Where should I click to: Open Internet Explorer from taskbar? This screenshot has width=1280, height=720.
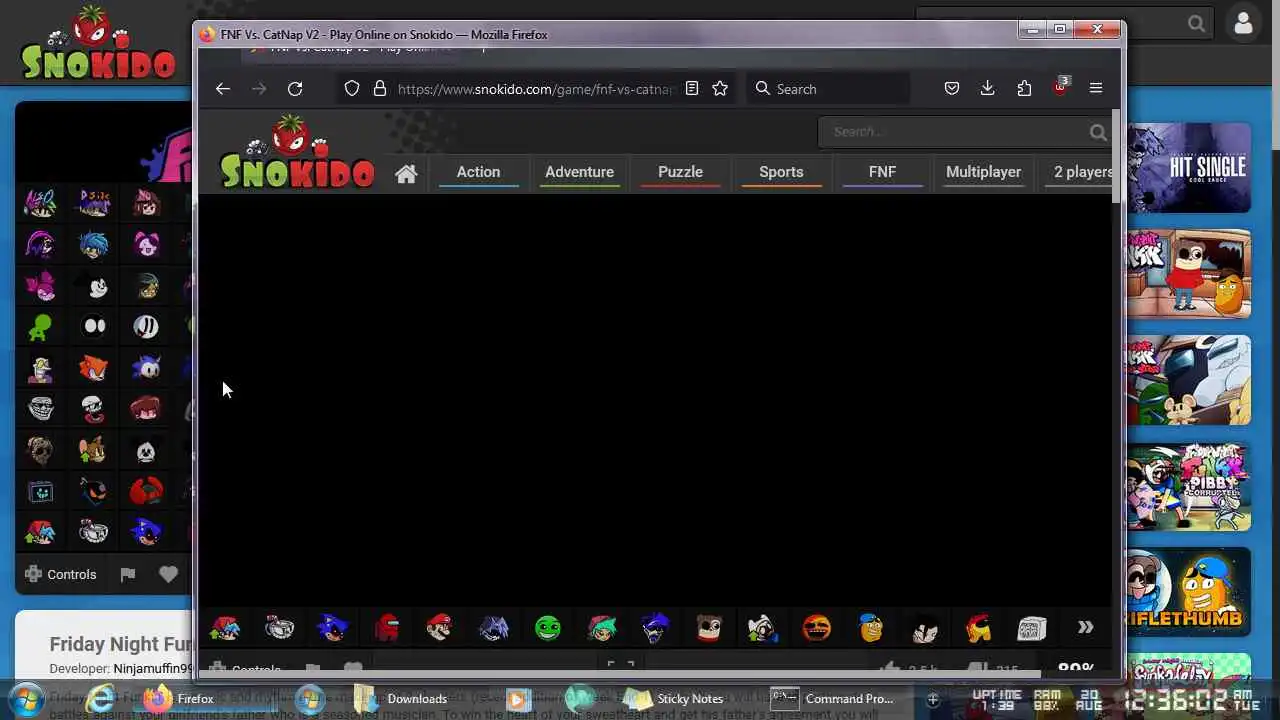coord(100,698)
